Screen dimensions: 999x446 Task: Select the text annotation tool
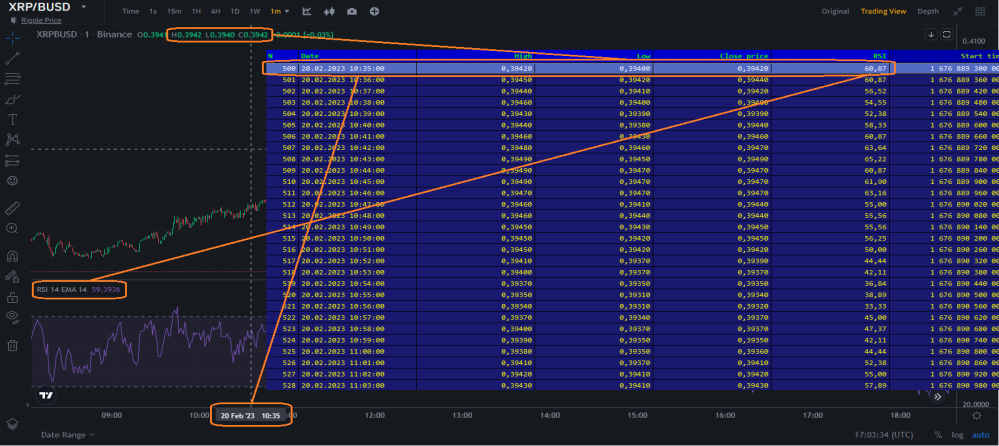click(x=12, y=120)
